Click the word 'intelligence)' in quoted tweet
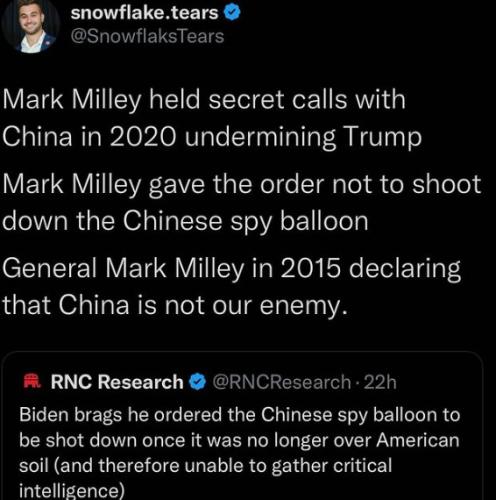Image resolution: width=496 pixels, height=500 pixels. (x=72, y=490)
